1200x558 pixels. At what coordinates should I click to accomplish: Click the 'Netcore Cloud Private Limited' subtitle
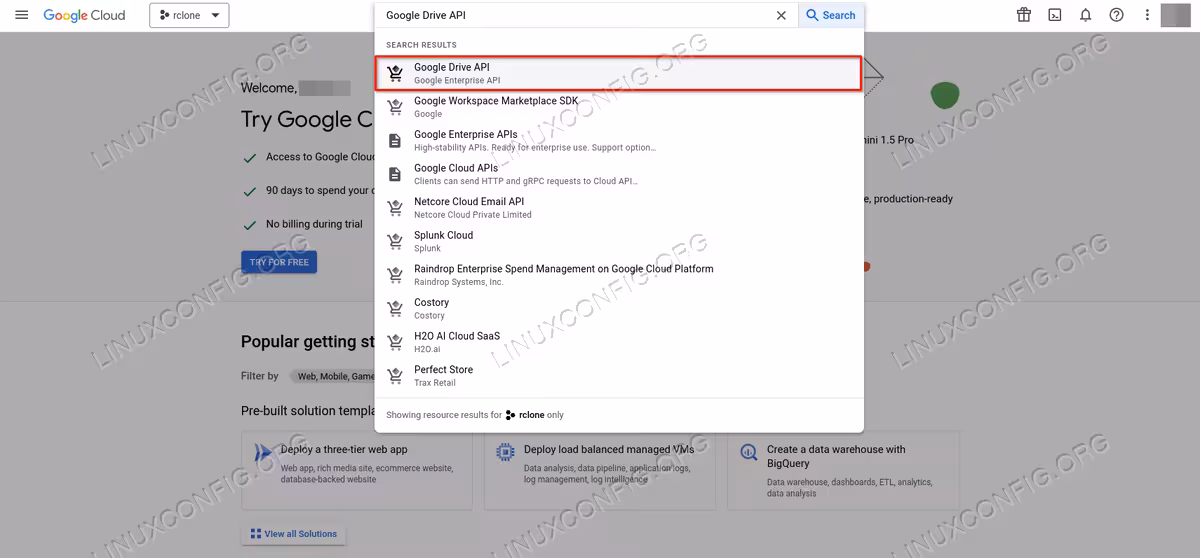click(473, 215)
